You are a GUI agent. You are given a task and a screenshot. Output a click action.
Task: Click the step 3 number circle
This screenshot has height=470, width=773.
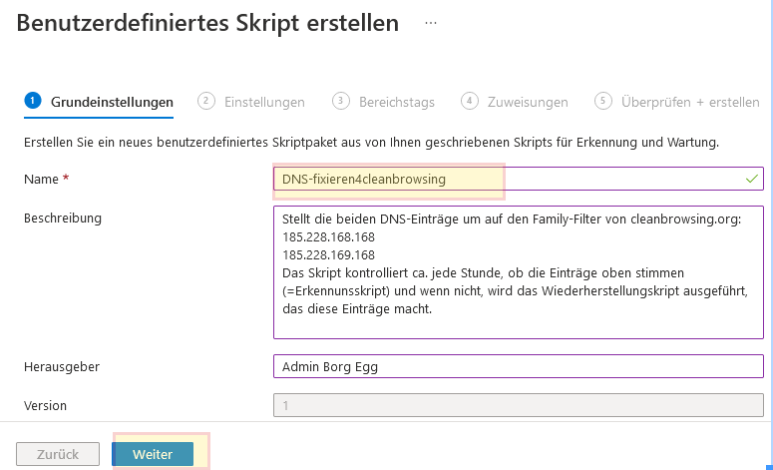(x=340, y=101)
